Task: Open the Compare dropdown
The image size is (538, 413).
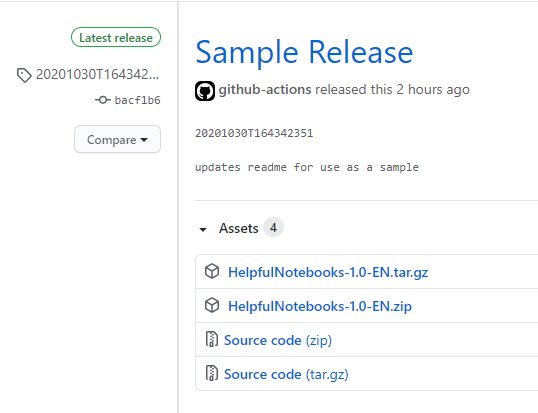Action: click(117, 139)
